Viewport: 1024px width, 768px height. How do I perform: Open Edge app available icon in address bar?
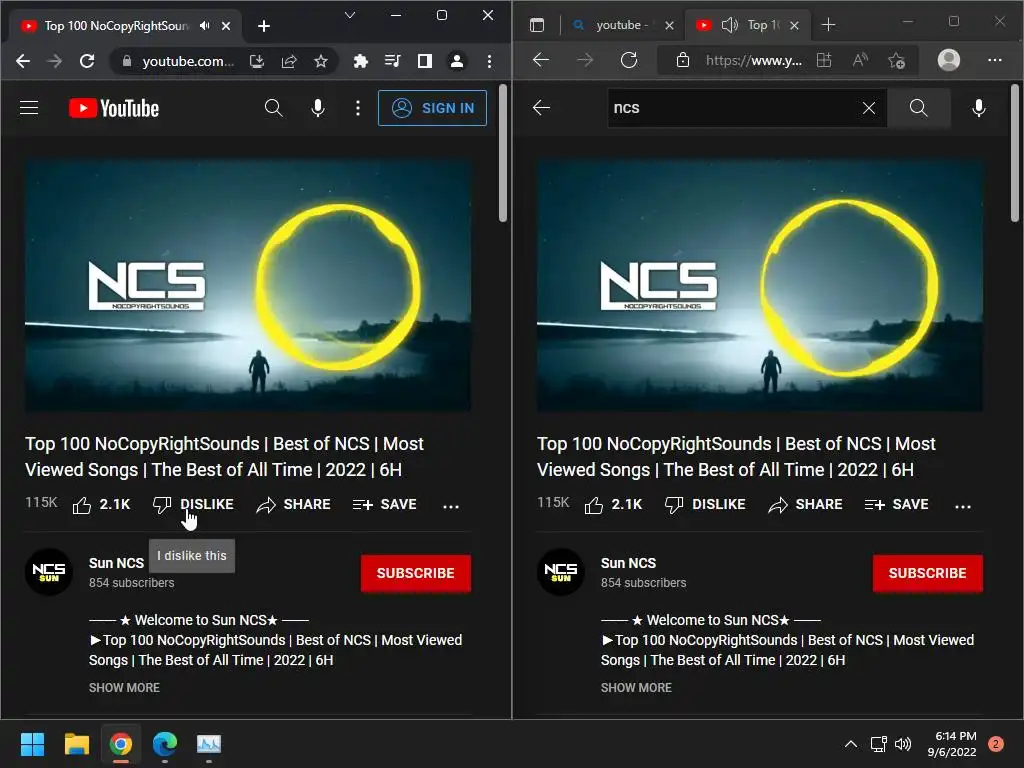coord(824,60)
